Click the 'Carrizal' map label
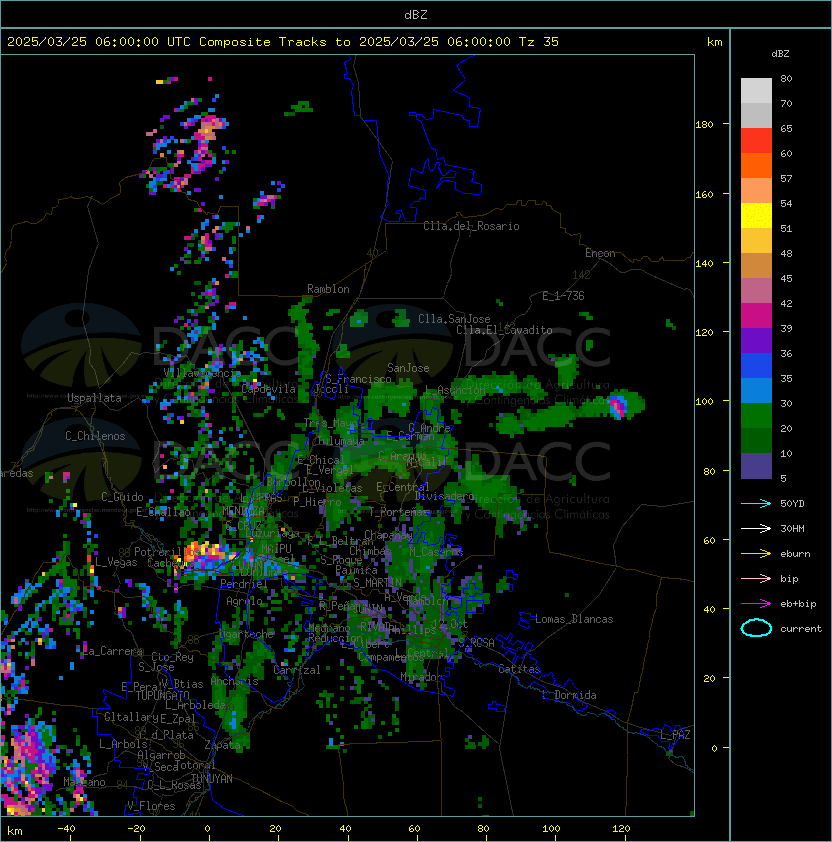This screenshot has height=842, width=832. click(x=297, y=670)
